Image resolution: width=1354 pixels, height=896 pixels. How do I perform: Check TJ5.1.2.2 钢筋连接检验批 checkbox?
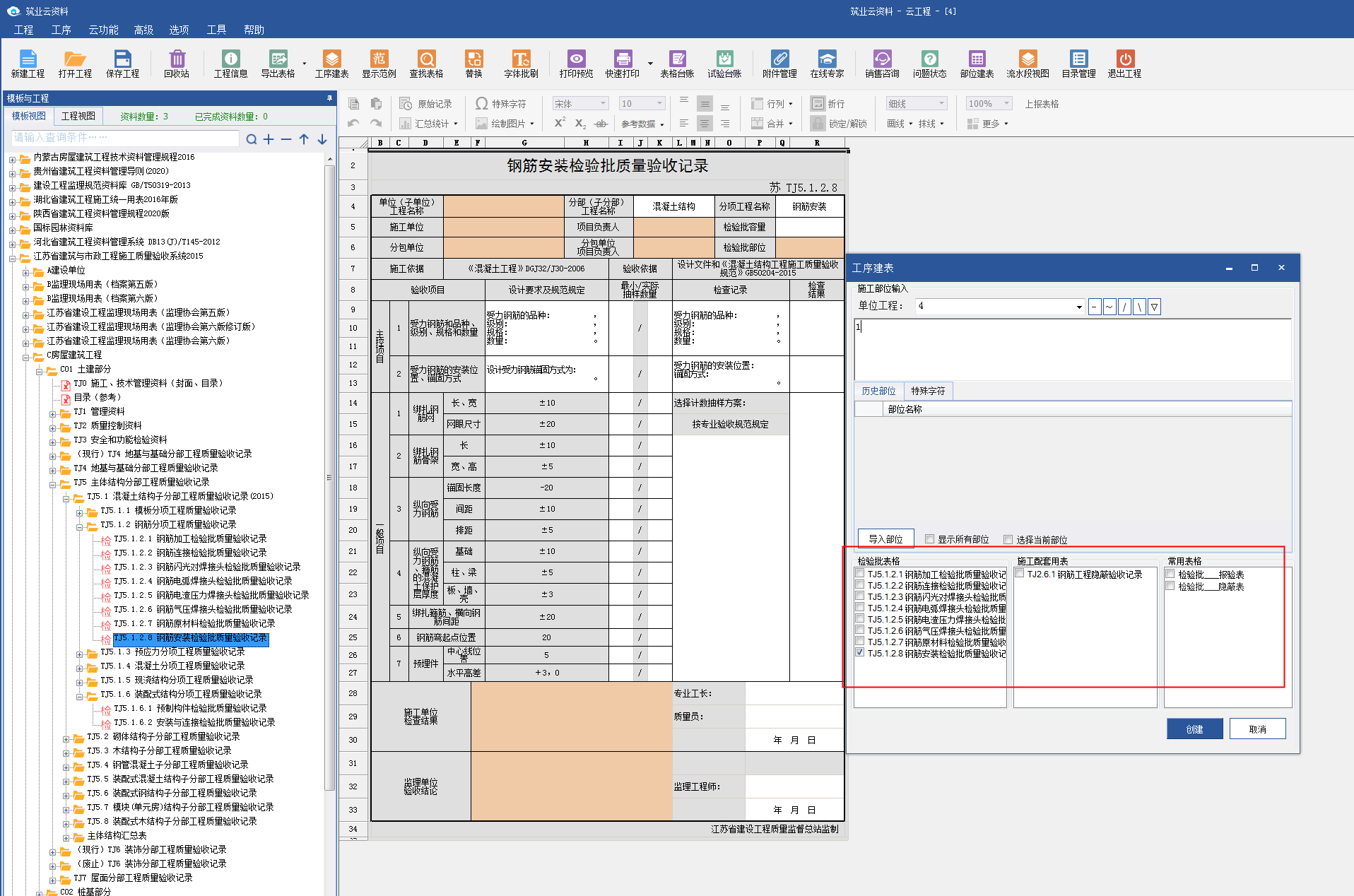[x=860, y=584]
